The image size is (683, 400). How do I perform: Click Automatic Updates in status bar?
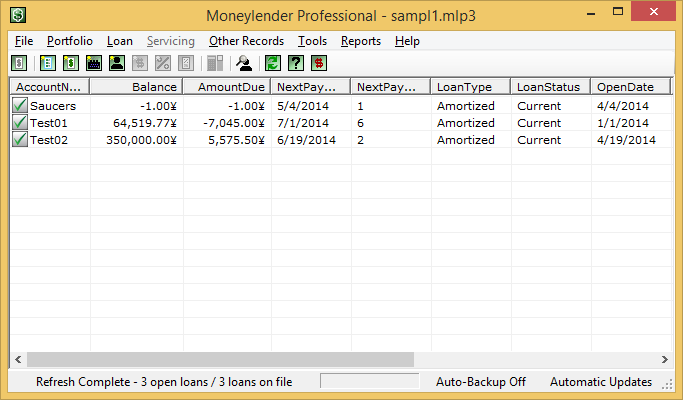pyautogui.click(x=601, y=382)
